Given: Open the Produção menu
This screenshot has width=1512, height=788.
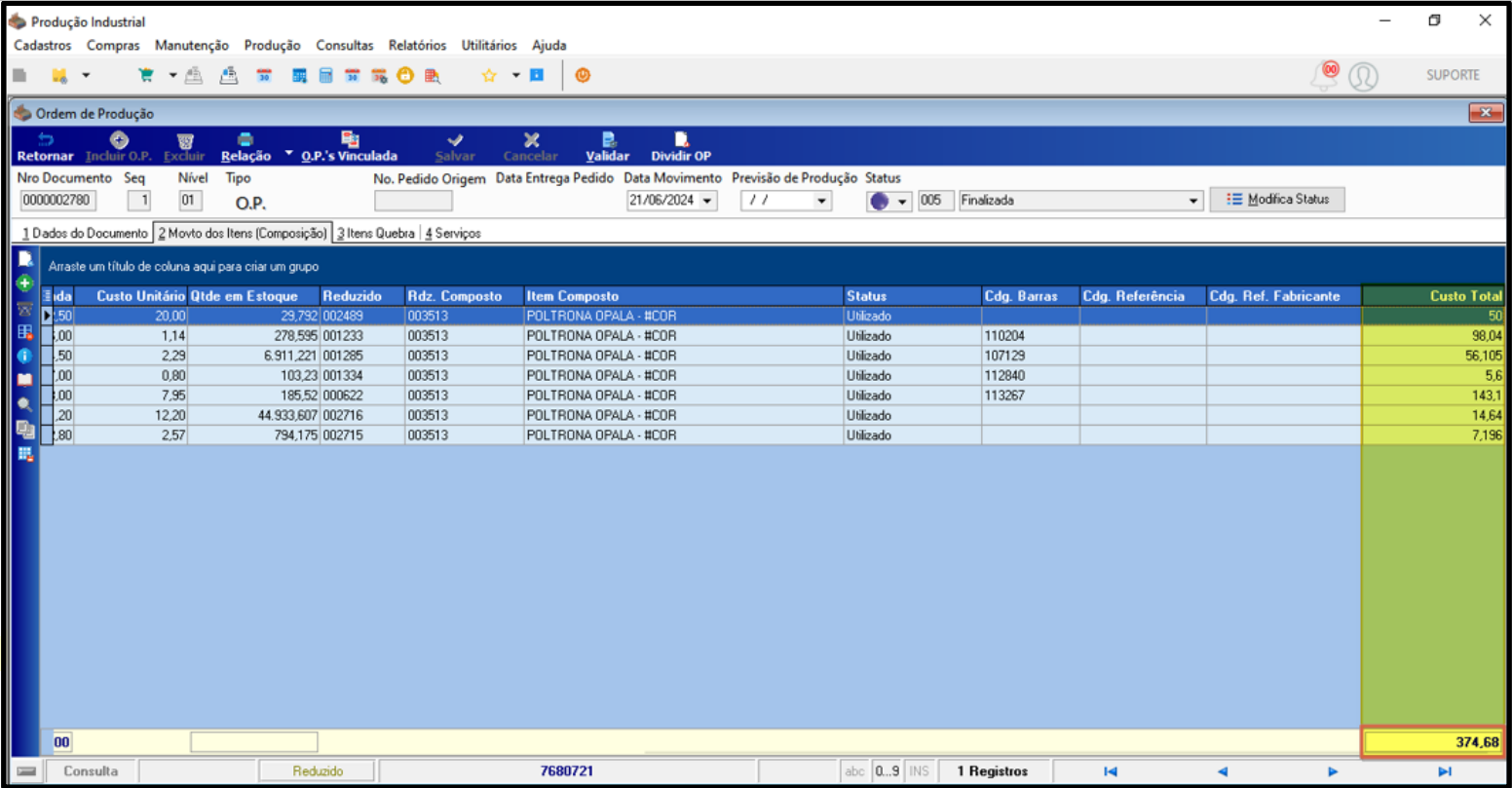Looking at the screenshot, I should click(273, 46).
